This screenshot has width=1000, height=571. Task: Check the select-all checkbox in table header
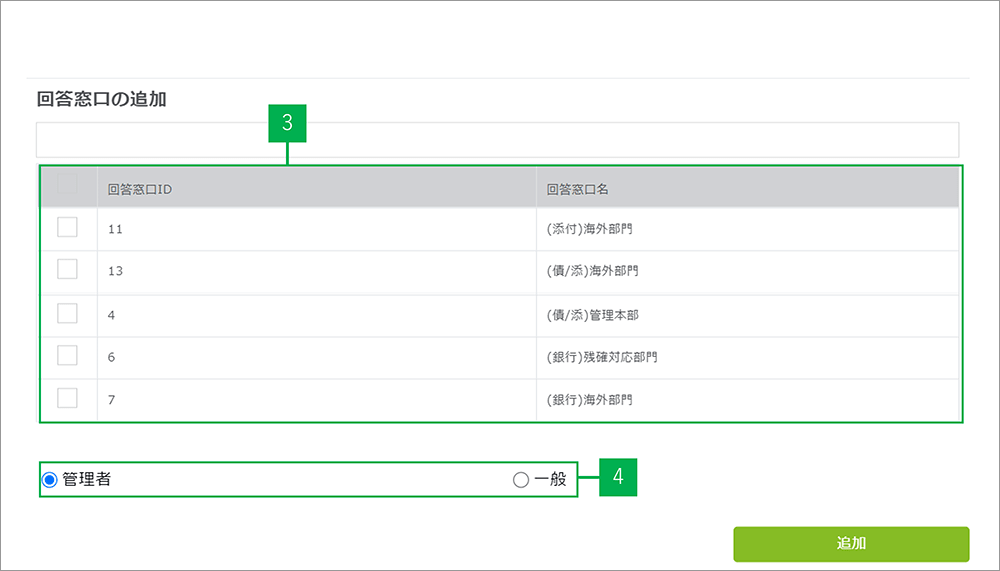point(68,185)
